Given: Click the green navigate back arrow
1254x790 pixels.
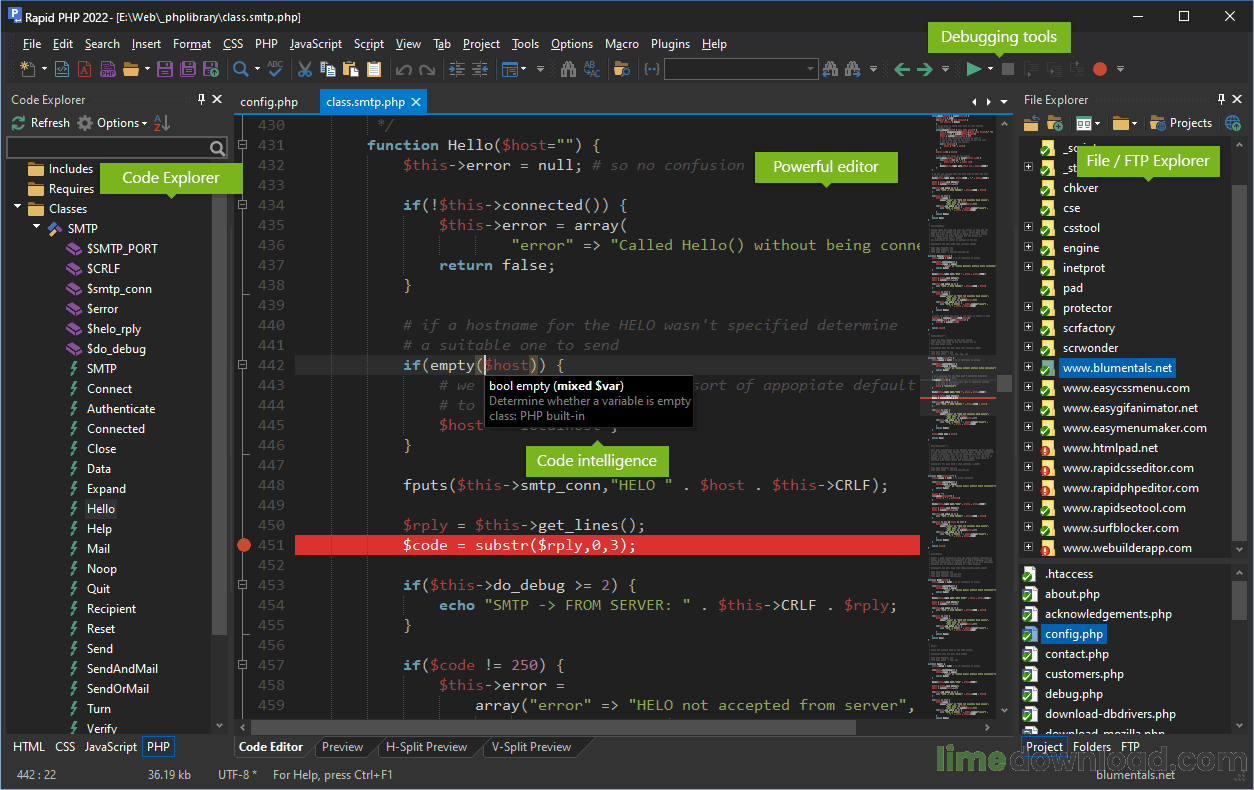Looking at the screenshot, I should tap(901, 69).
